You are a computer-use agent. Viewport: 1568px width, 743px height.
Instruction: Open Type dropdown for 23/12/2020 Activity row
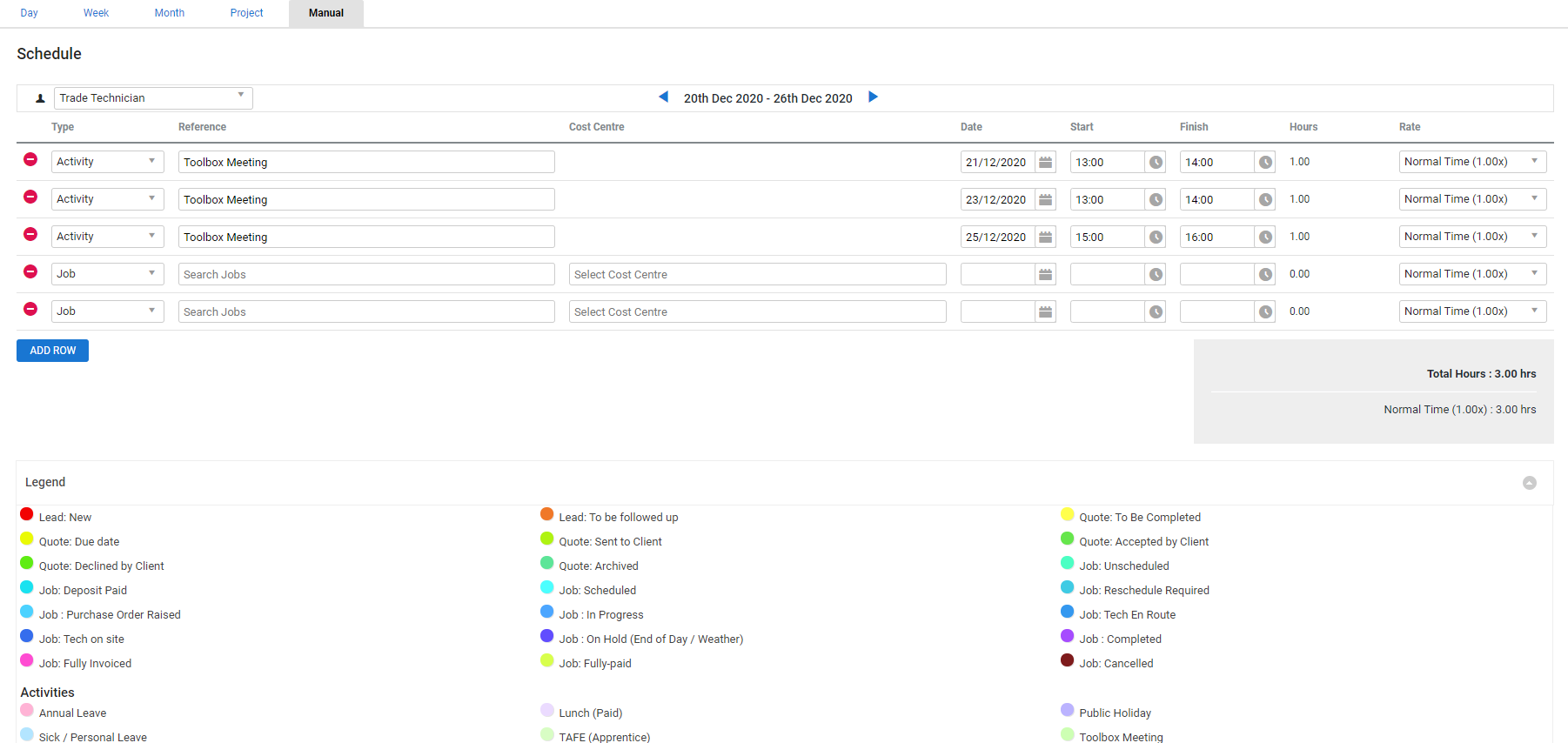[x=108, y=199]
